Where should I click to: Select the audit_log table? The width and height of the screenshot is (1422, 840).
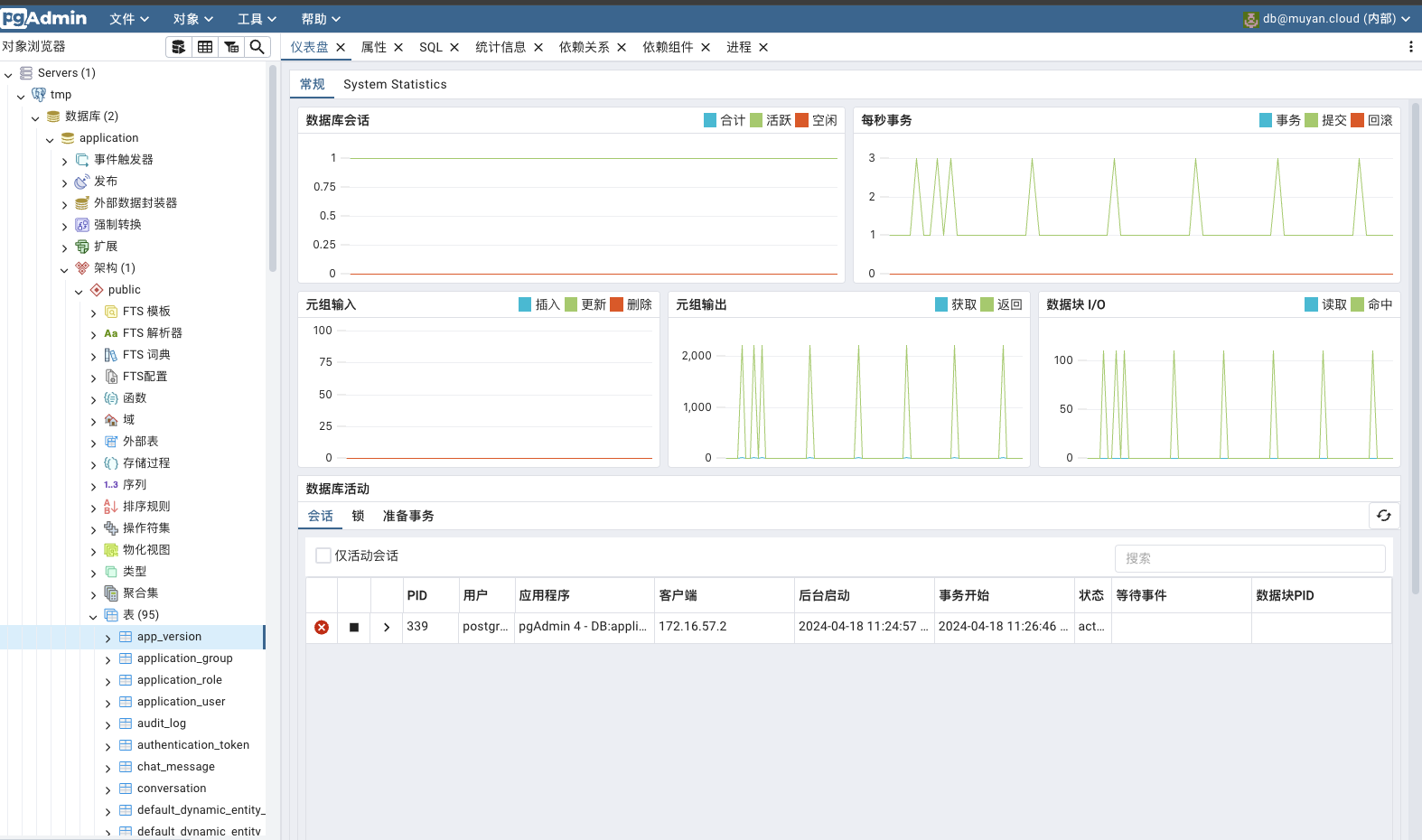(x=162, y=723)
